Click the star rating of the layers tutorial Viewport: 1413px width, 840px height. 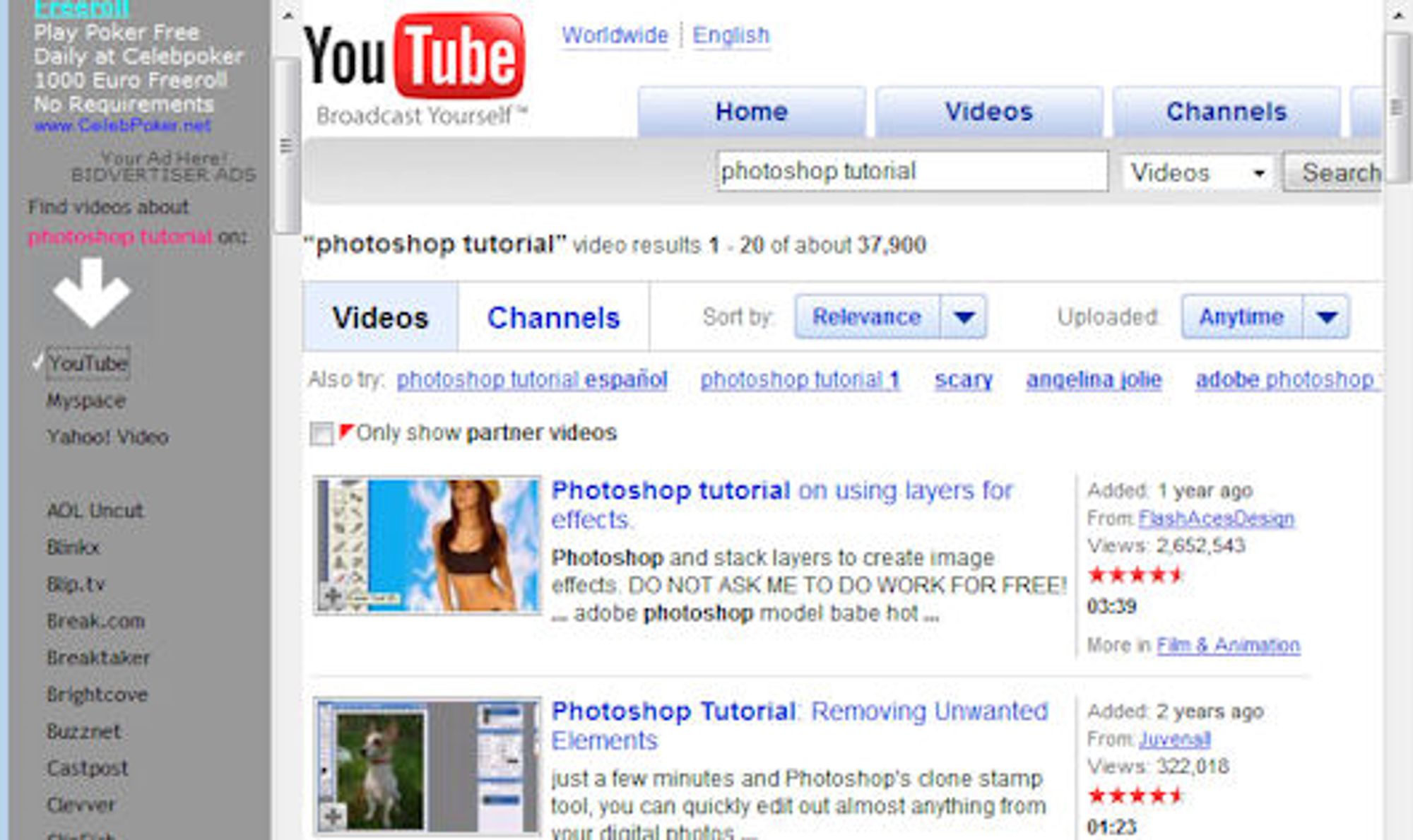pos(1135,574)
